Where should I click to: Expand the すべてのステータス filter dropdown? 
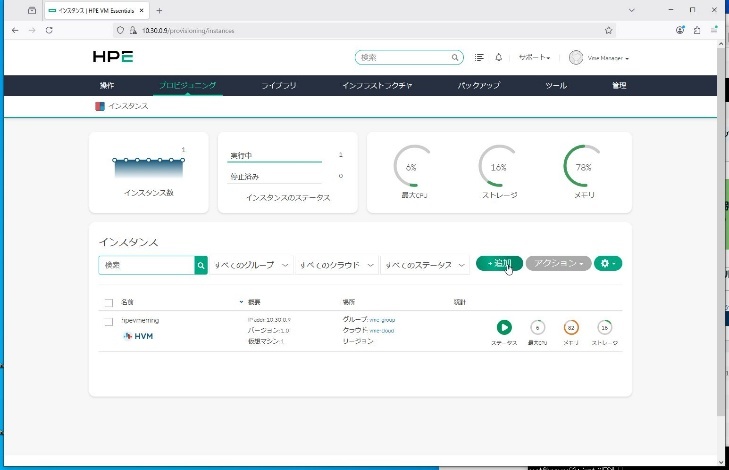tap(426, 265)
